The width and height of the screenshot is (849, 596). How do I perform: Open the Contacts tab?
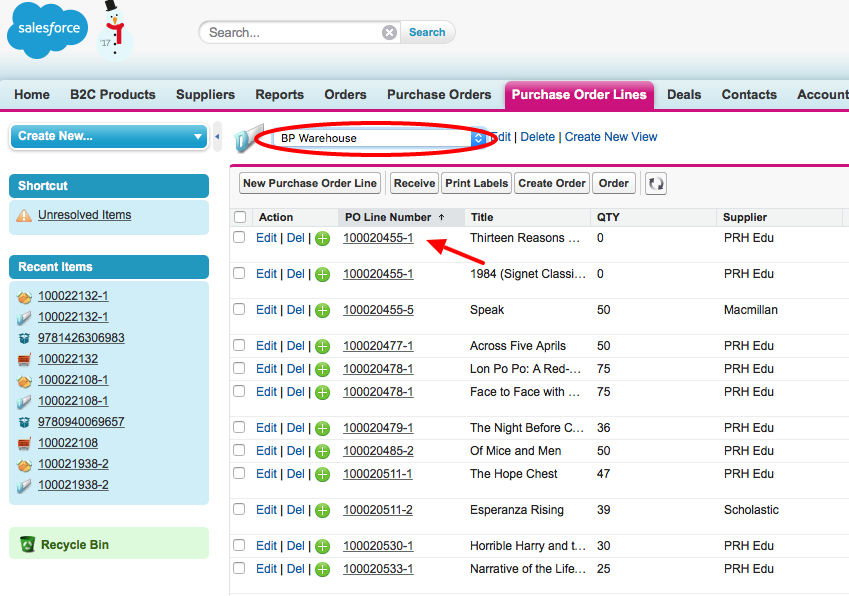pyautogui.click(x=749, y=95)
